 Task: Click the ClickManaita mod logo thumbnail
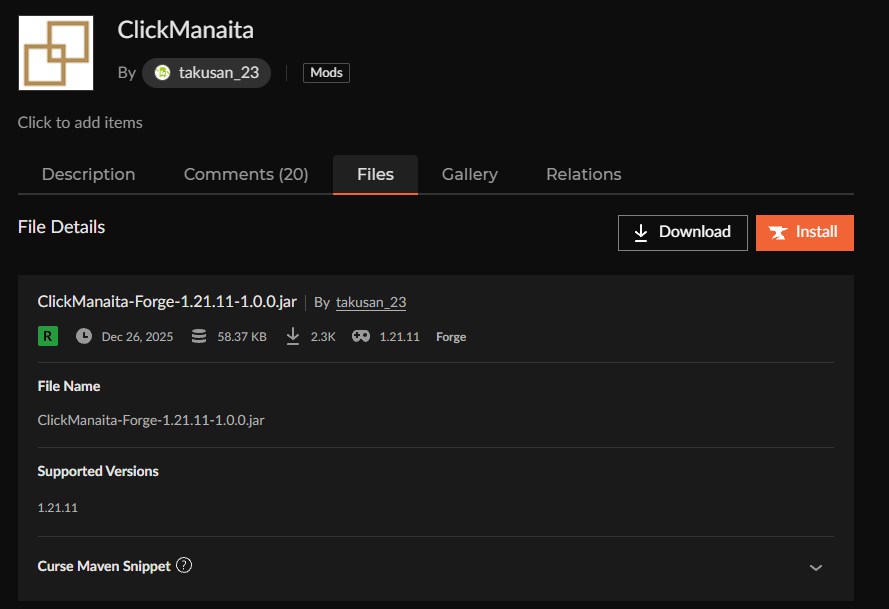pos(56,53)
